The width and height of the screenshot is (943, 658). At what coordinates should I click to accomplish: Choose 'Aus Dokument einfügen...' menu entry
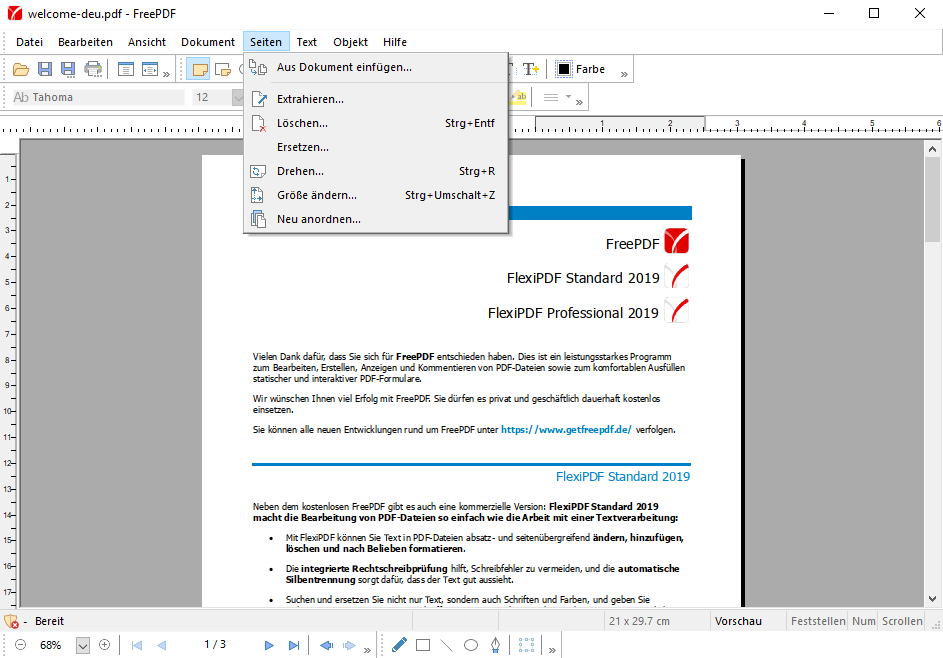click(376, 67)
